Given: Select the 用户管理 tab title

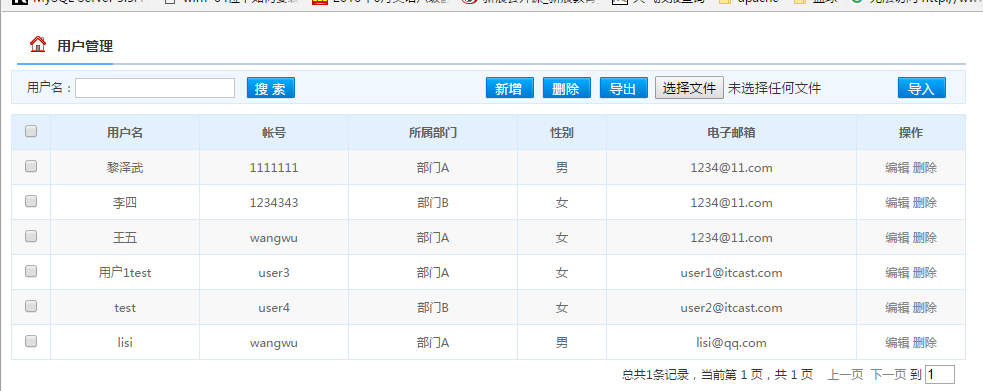Looking at the screenshot, I should 85,46.
